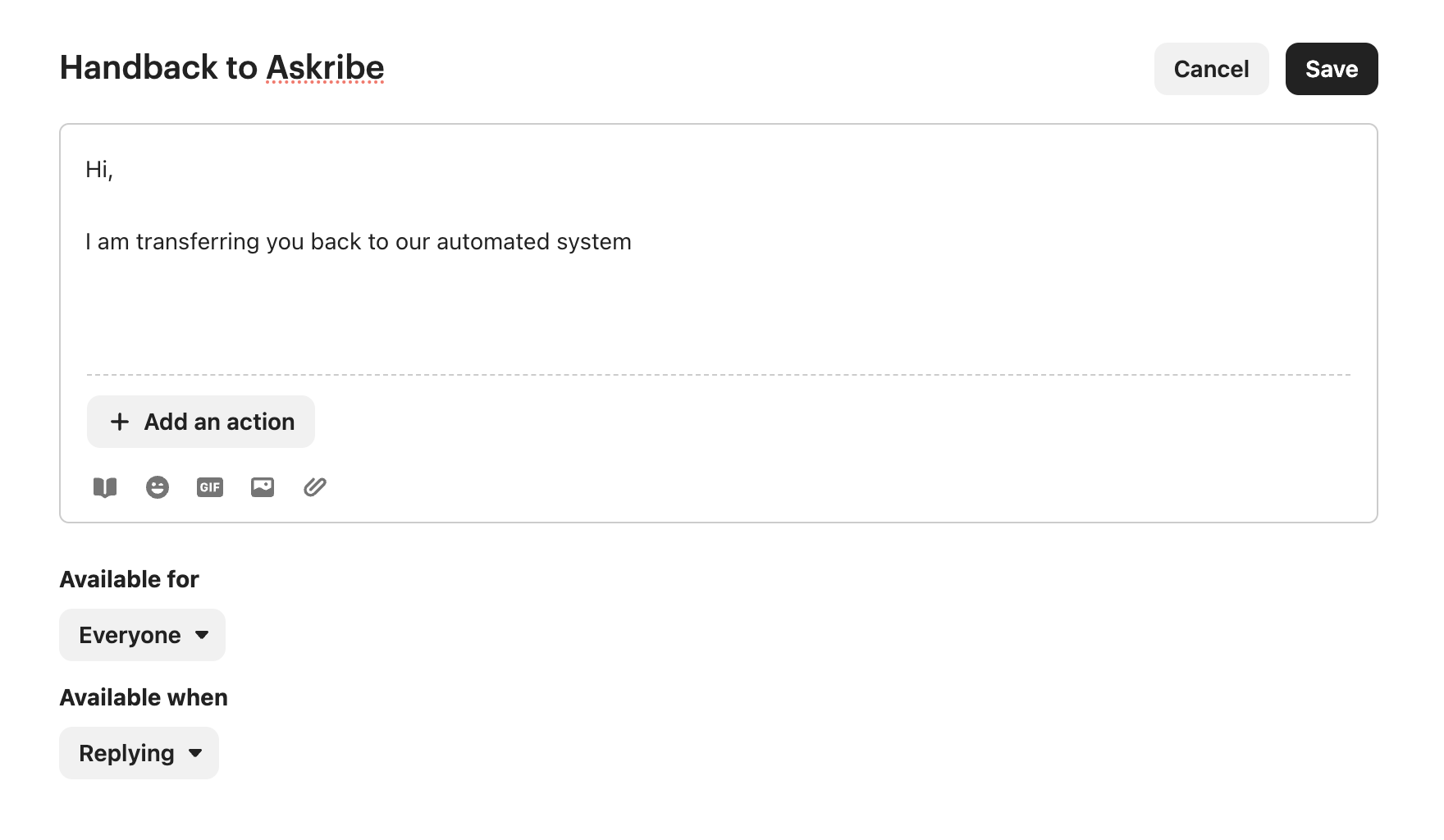Image resolution: width=1444 pixels, height=840 pixels.
Task: Open the emoji picker
Action: [158, 487]
